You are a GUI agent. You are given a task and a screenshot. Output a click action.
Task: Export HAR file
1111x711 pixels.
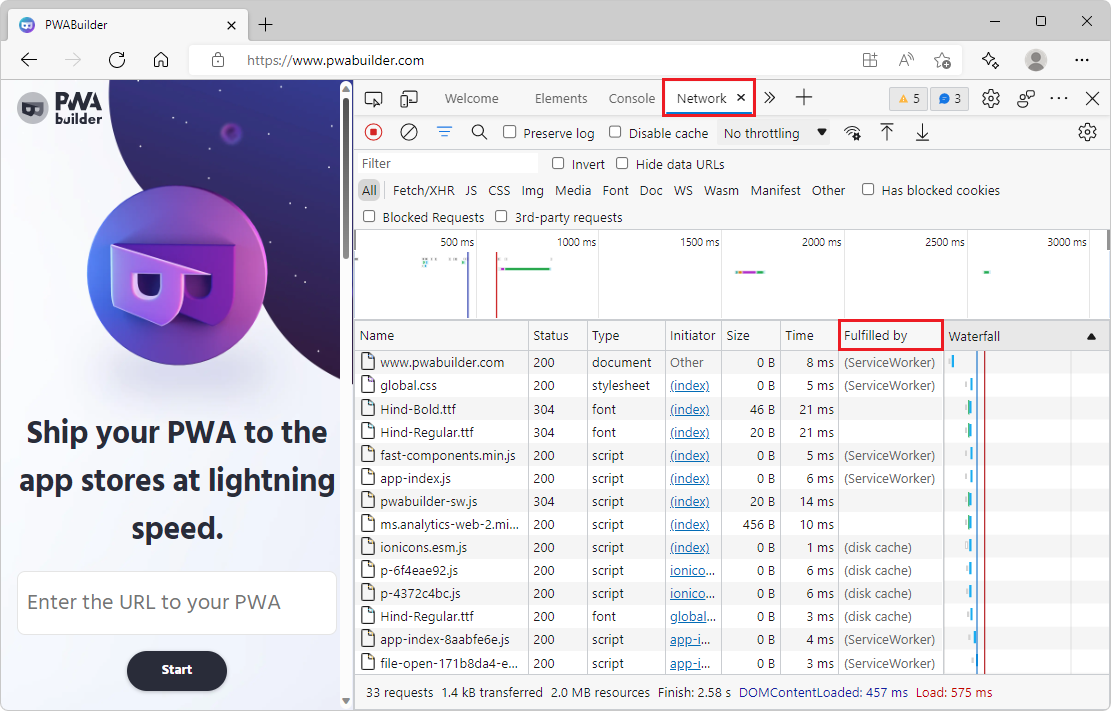(x=922, y=131)
